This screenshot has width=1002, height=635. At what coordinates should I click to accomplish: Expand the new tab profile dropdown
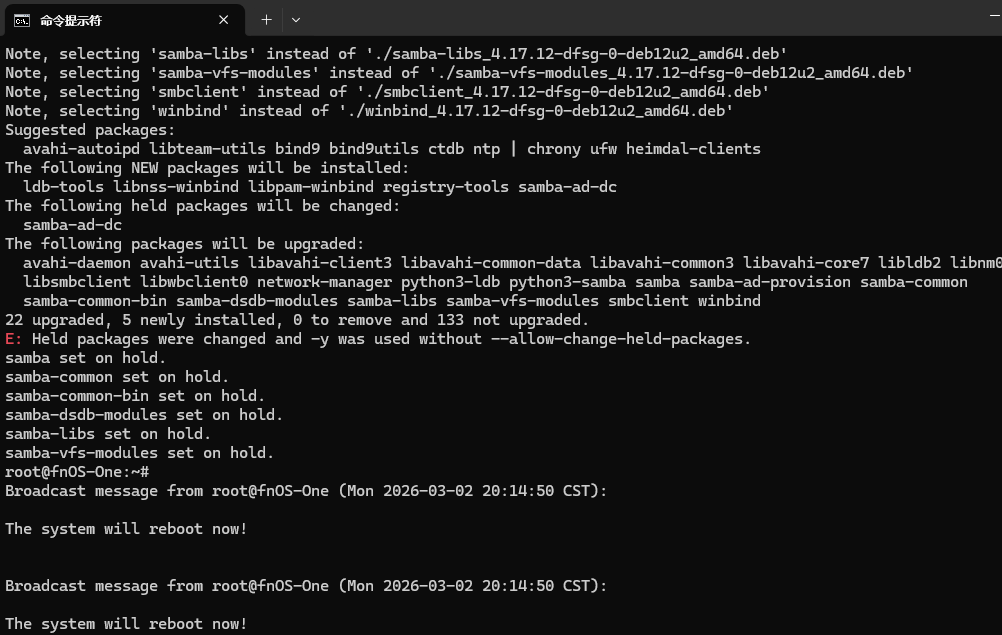point(296,20)
